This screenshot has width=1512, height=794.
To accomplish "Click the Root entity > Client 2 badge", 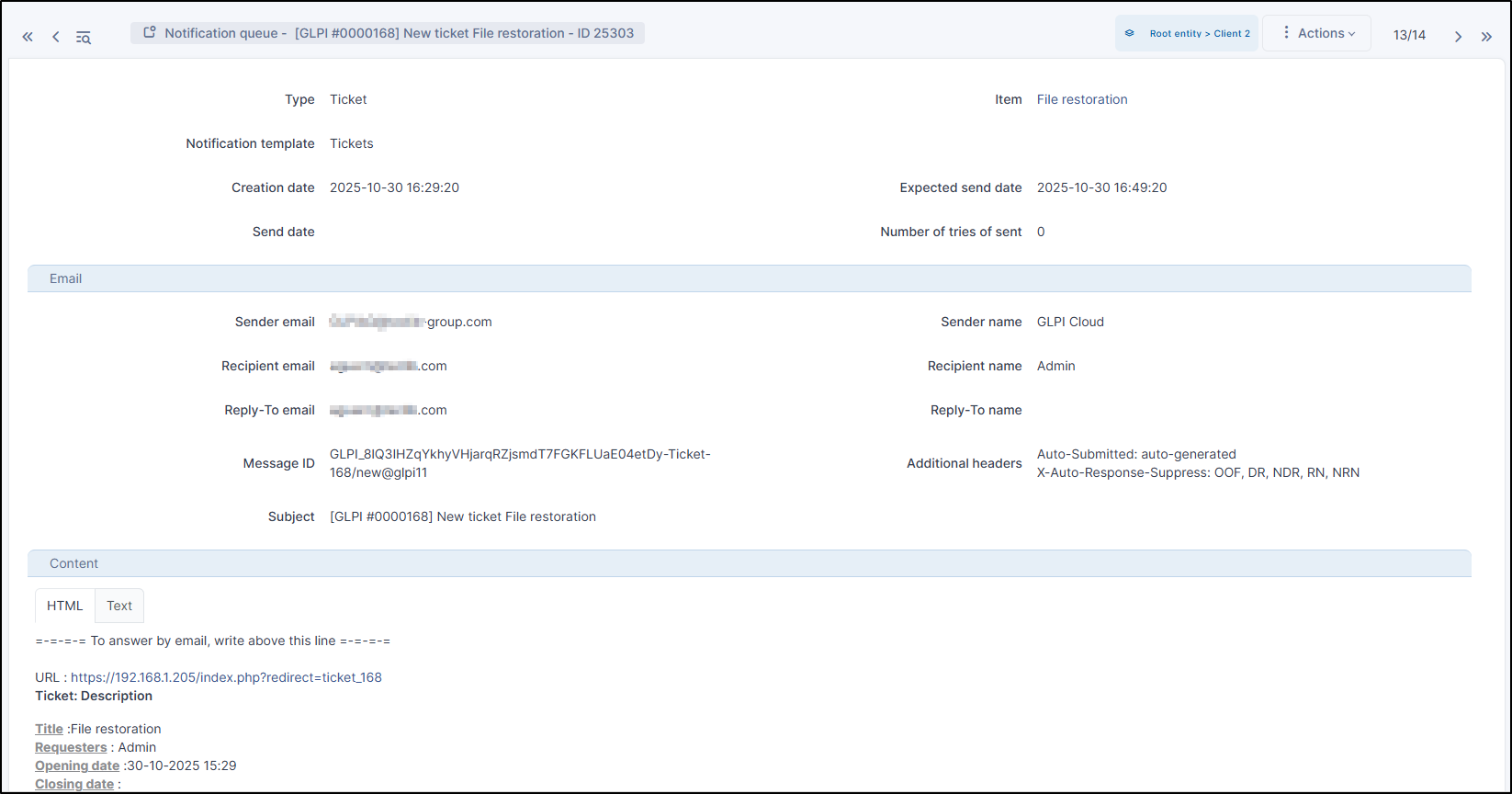I will (x=1187, y=33).
